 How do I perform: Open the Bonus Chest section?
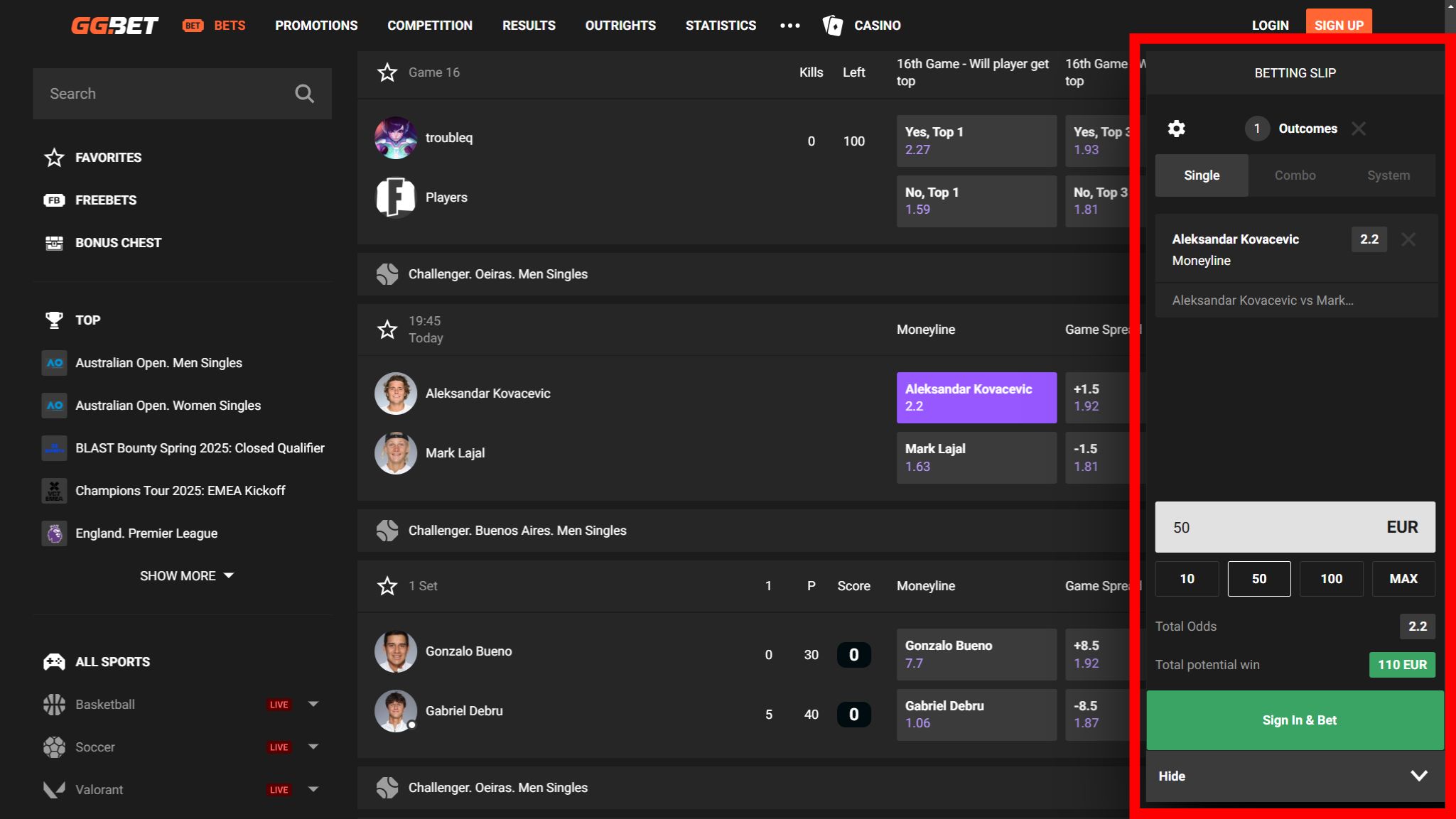point(103,243)
